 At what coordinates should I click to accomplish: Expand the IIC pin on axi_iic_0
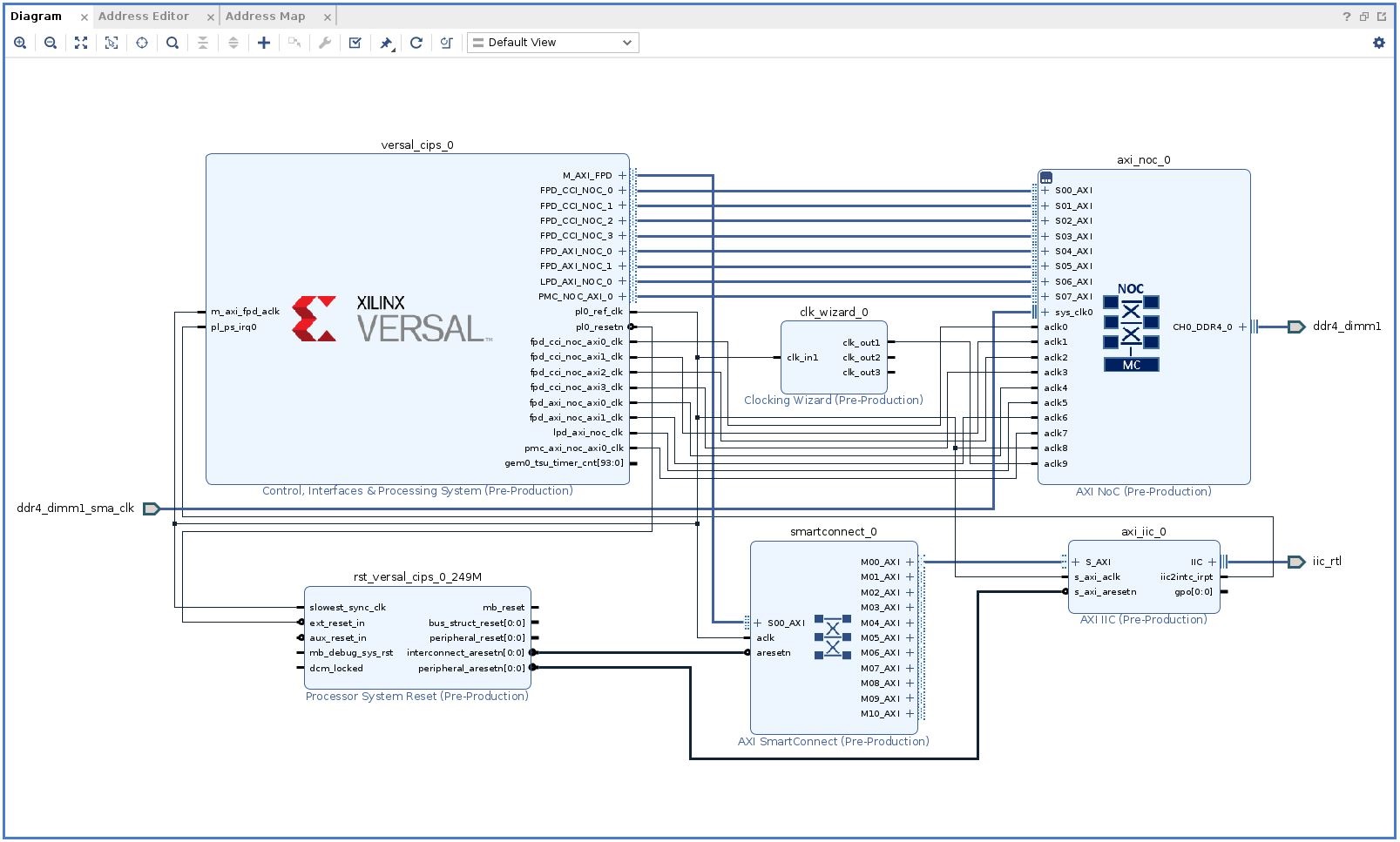click(x=1212, y=562)
